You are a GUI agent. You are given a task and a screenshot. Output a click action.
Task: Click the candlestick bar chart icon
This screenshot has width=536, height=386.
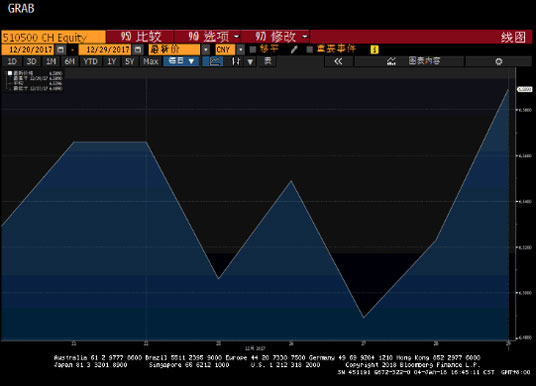236,62
